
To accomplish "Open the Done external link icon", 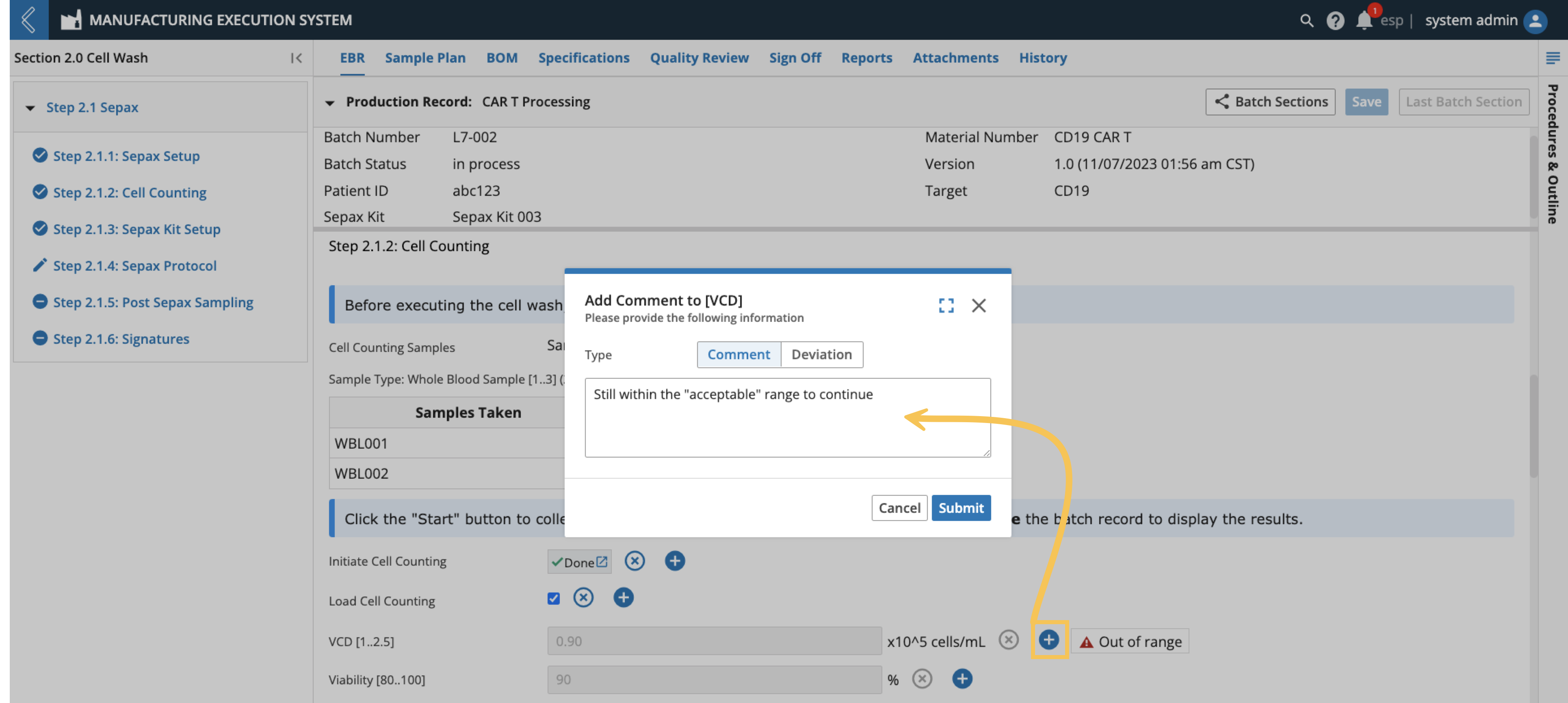I will (601, 561).
